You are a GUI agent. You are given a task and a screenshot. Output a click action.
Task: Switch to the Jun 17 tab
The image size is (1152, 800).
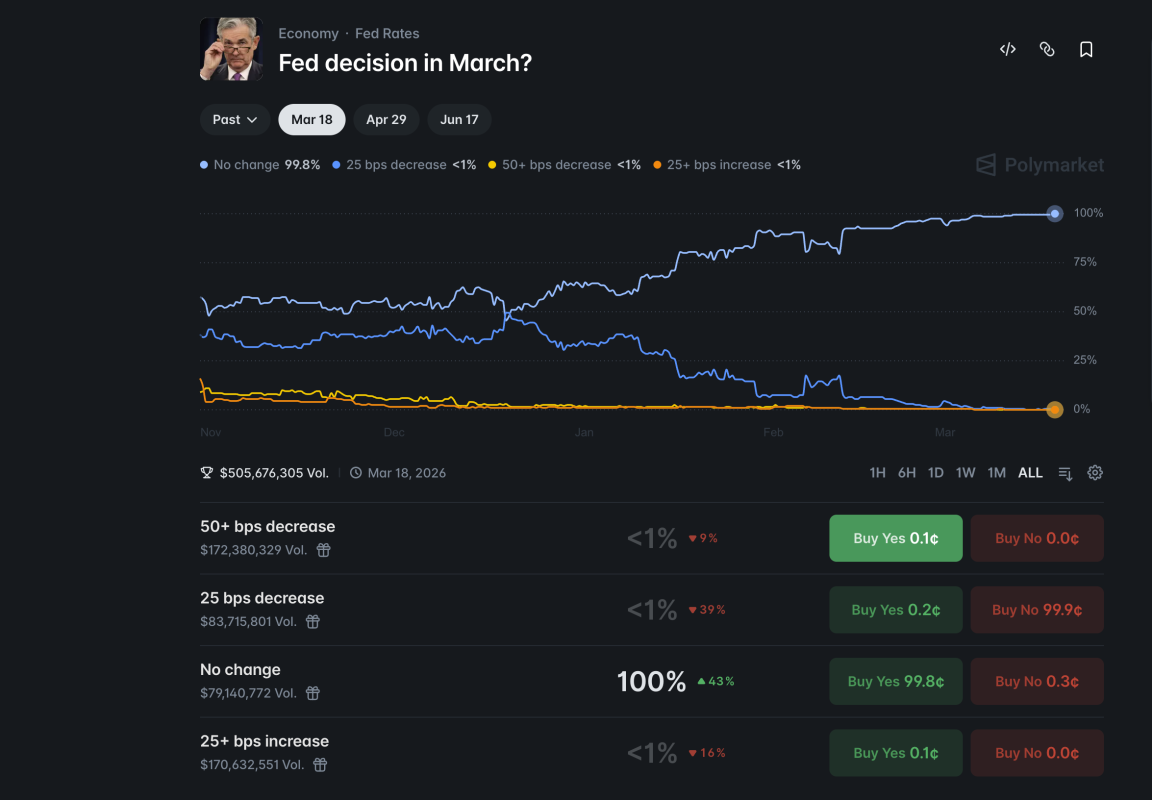pyautogui.click(x=459, y=120)
